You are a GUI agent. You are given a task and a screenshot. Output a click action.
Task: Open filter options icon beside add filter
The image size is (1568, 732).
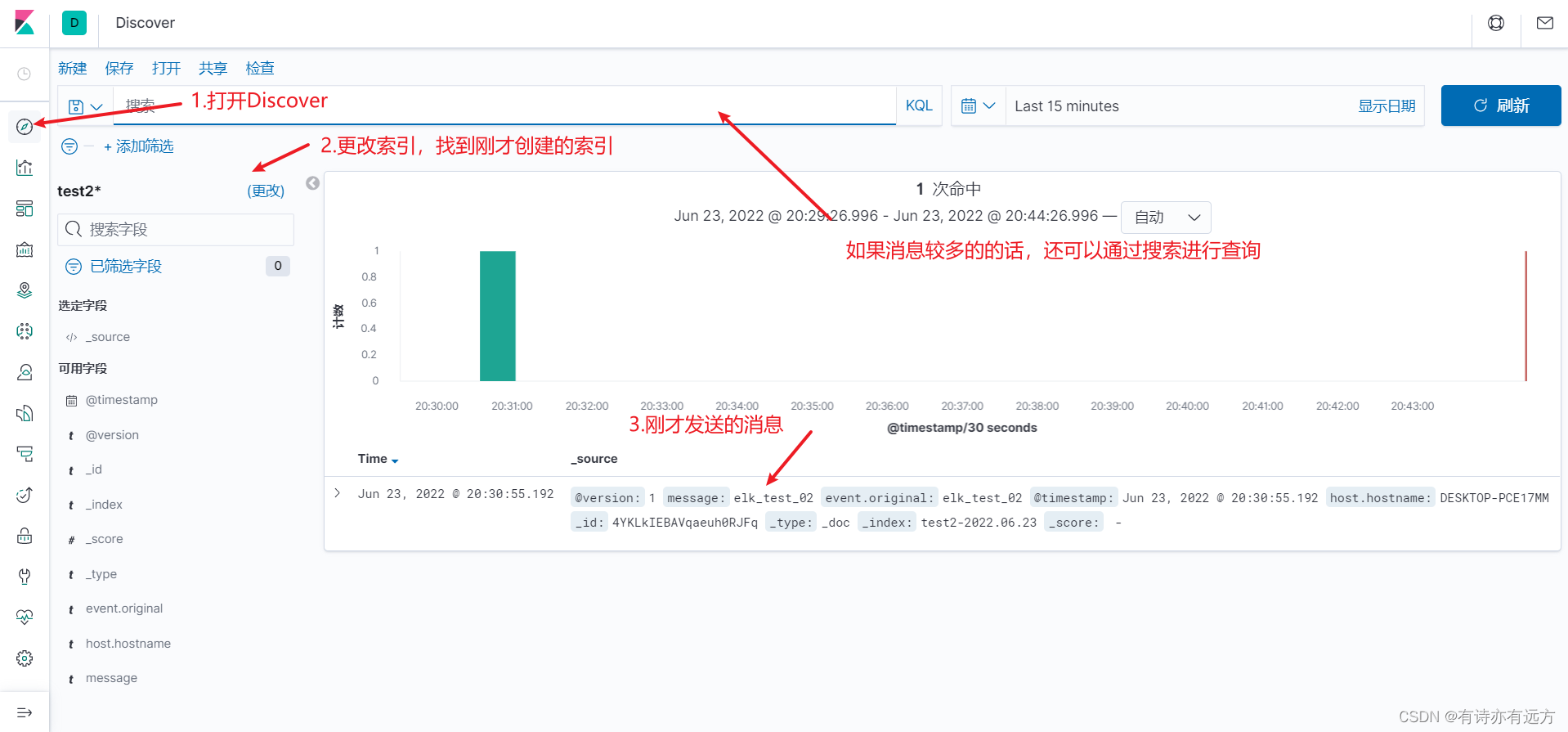[69, 146]
